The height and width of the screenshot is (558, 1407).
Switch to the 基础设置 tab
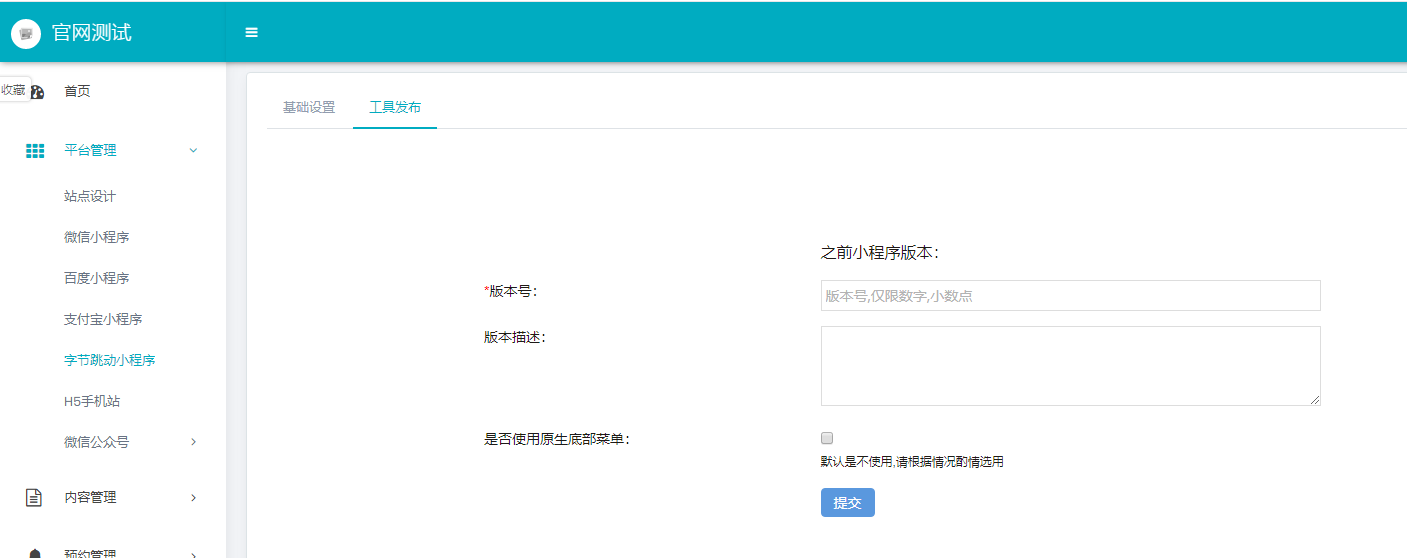pyautogui.click(x=309, y=108)
